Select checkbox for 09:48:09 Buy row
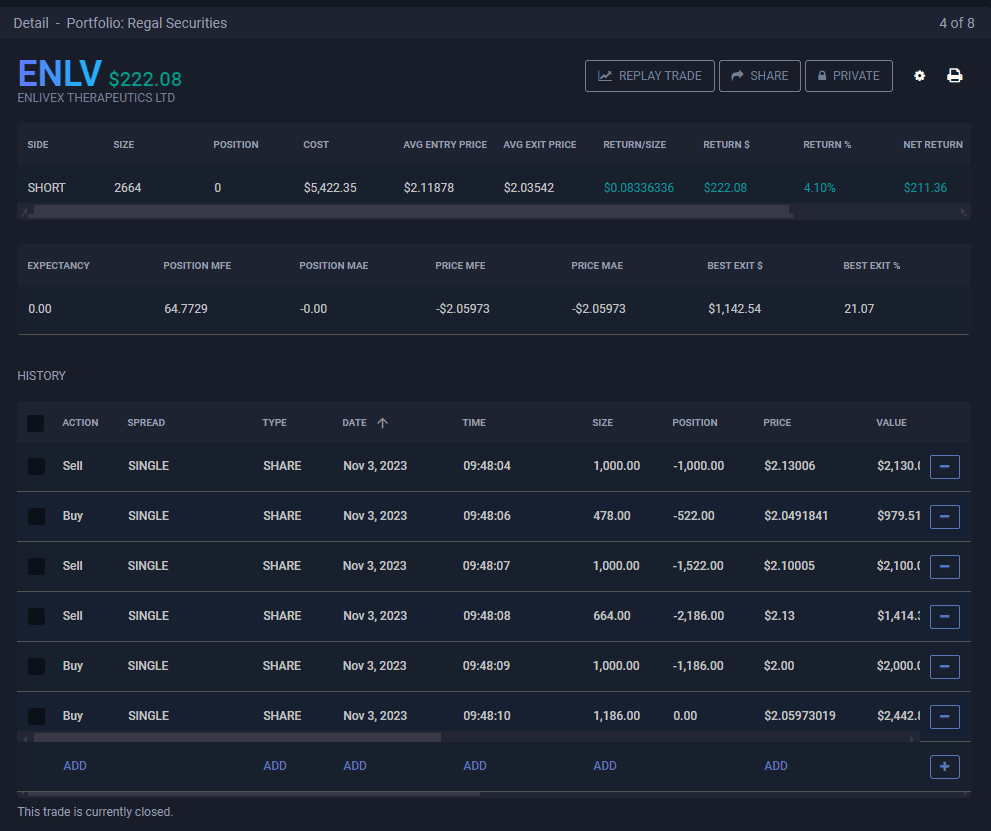Image resolution: width=991 pixels, height=831 pixels. pyautogui.click(x=36, y=666)
